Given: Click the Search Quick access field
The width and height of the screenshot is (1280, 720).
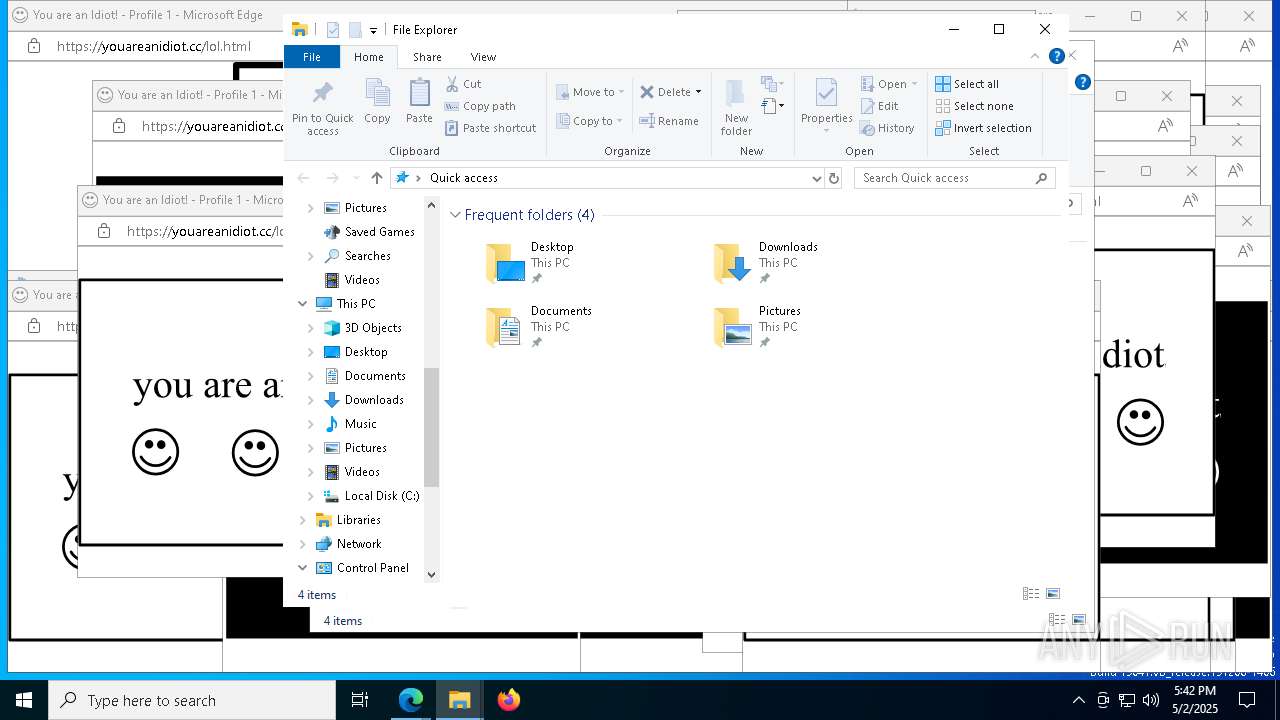Looking at the screenshot, I should [x=955, y=178].
